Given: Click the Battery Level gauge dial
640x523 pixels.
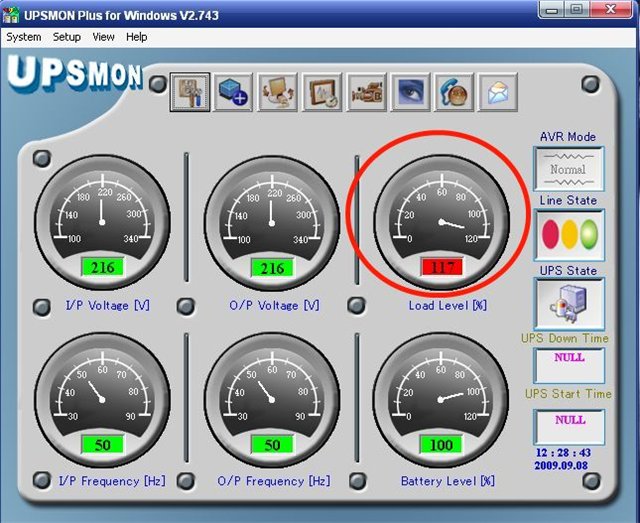Looking at the screenshot, I should 441,399.
